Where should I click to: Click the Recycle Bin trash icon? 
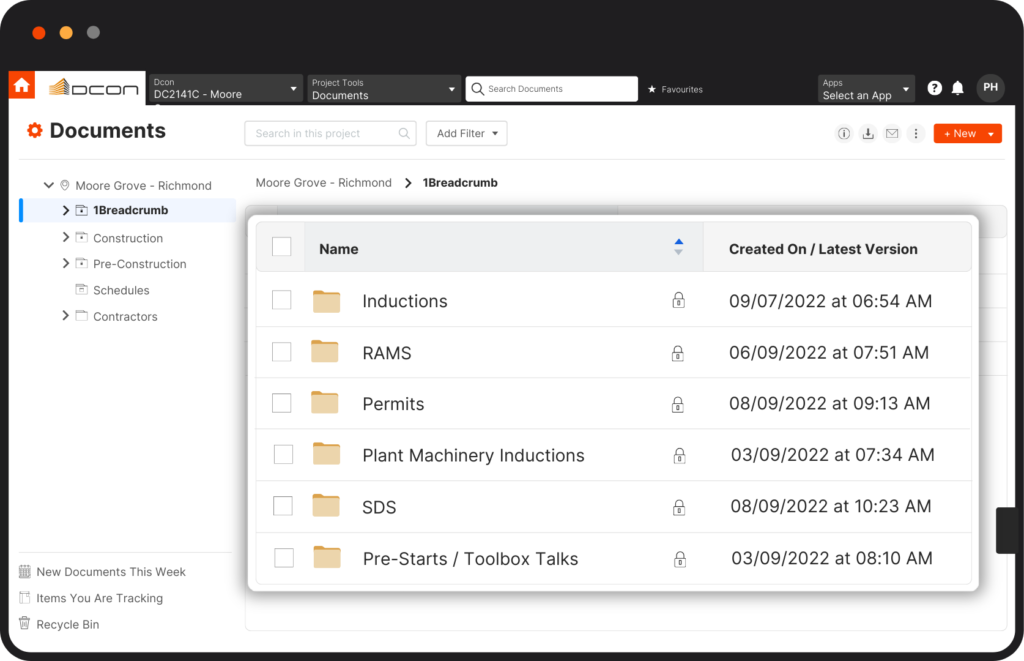(25, 623)
